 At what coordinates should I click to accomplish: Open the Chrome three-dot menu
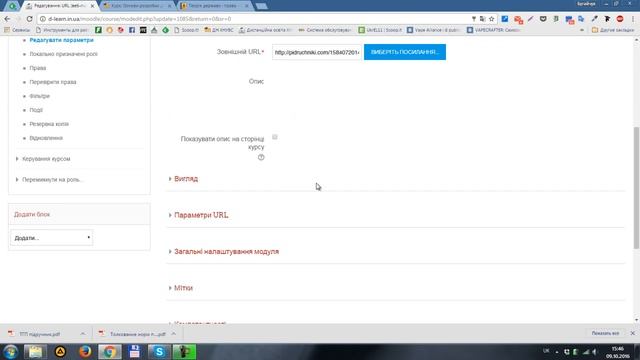pyautogui.click(x=633, y=19)
